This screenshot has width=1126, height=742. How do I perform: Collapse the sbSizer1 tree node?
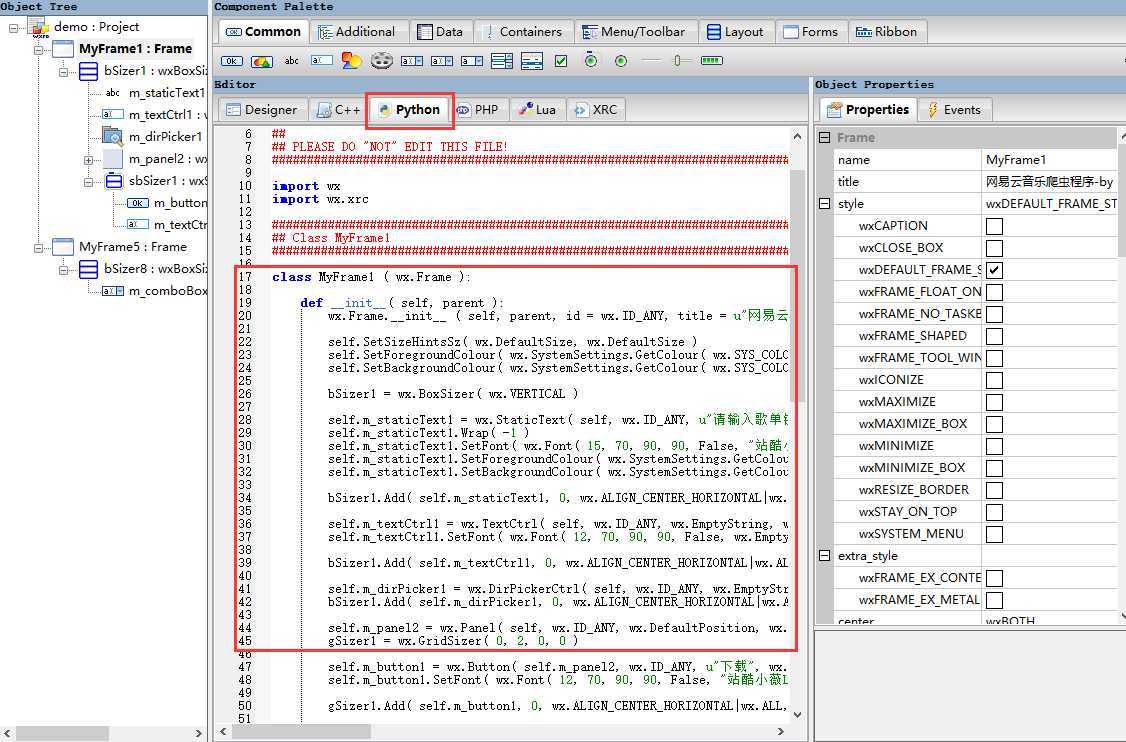88,182
